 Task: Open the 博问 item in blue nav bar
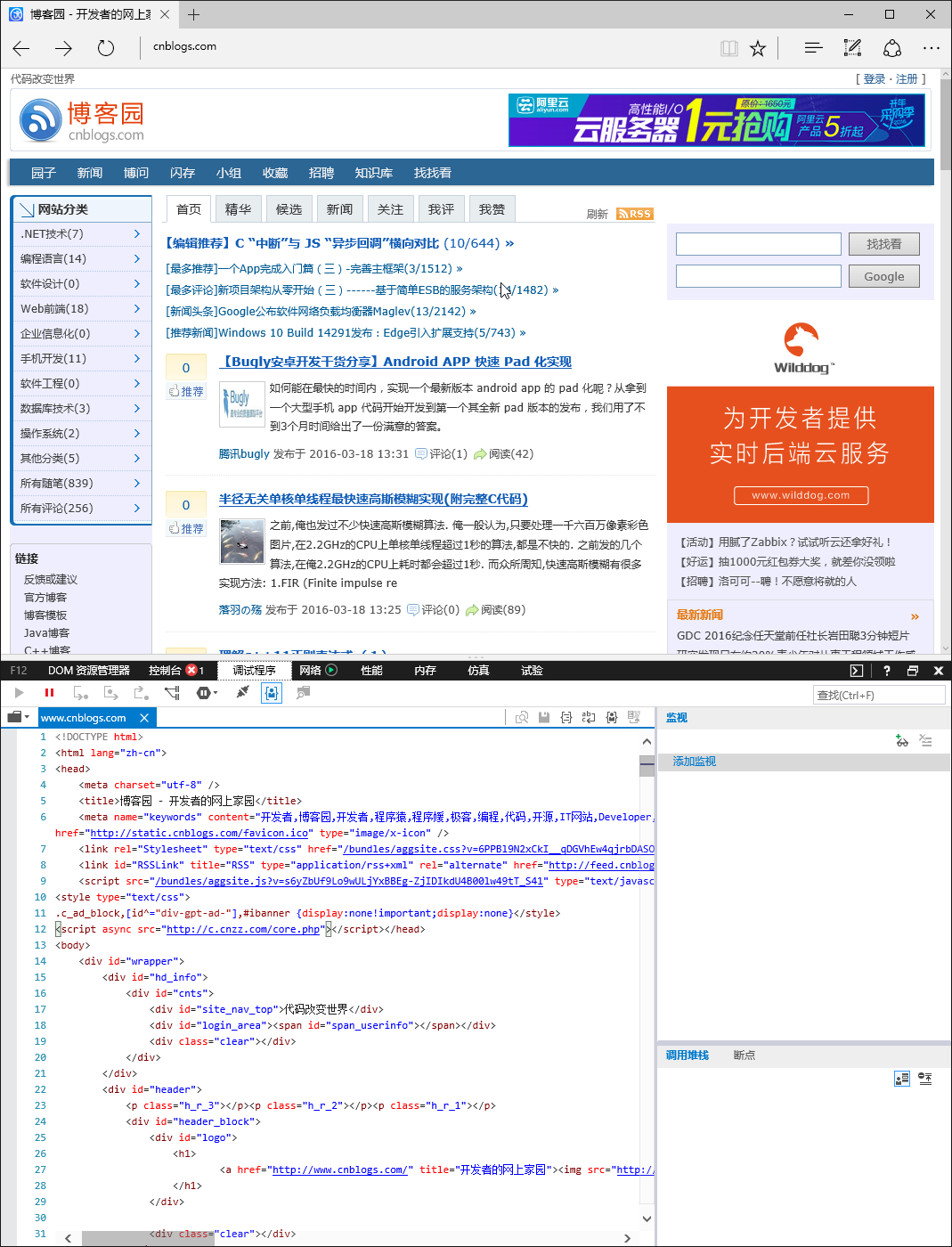pyautogui.click(x=136, y=173)
